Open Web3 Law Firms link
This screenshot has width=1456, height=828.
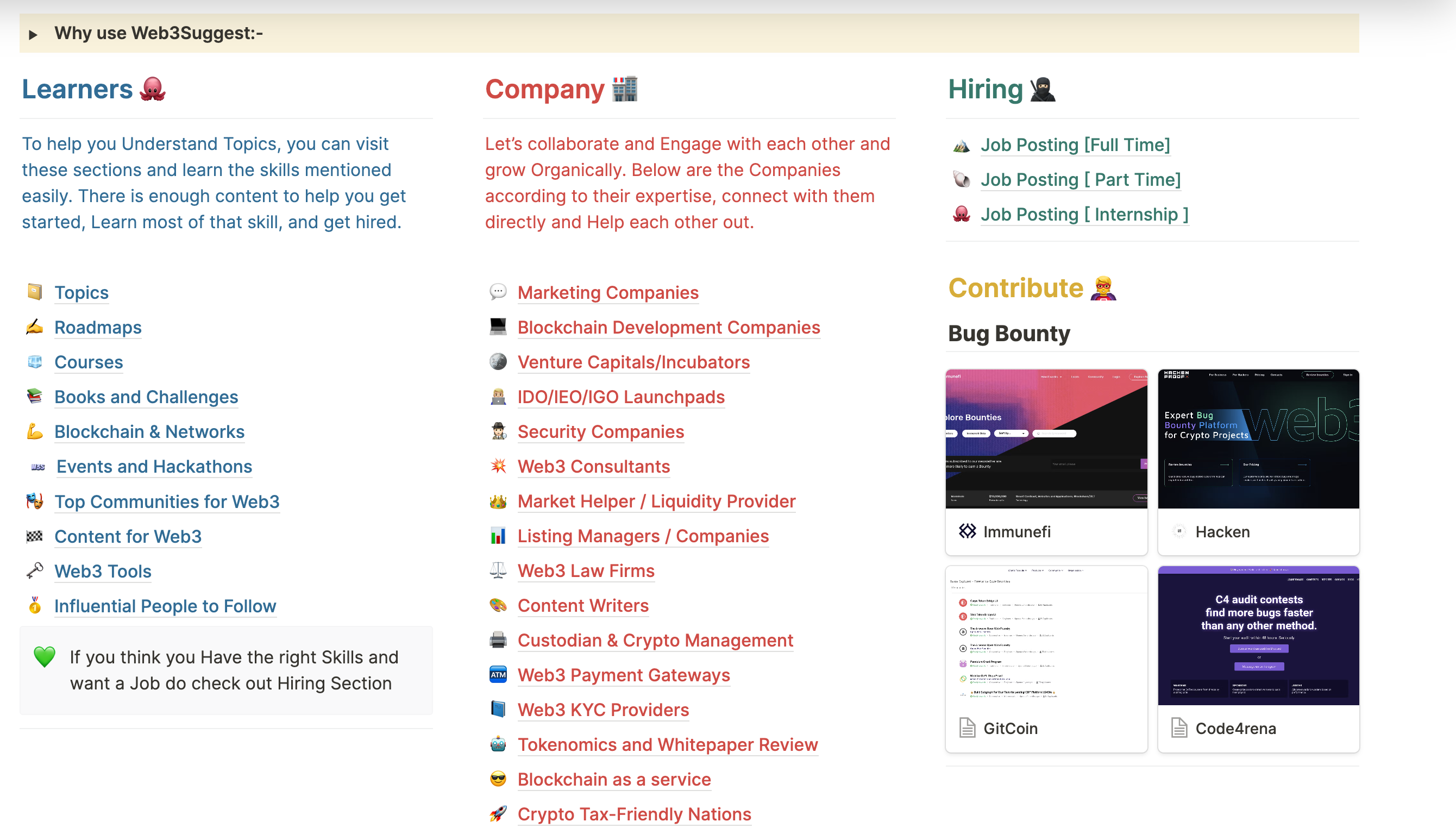click(586, 571)
